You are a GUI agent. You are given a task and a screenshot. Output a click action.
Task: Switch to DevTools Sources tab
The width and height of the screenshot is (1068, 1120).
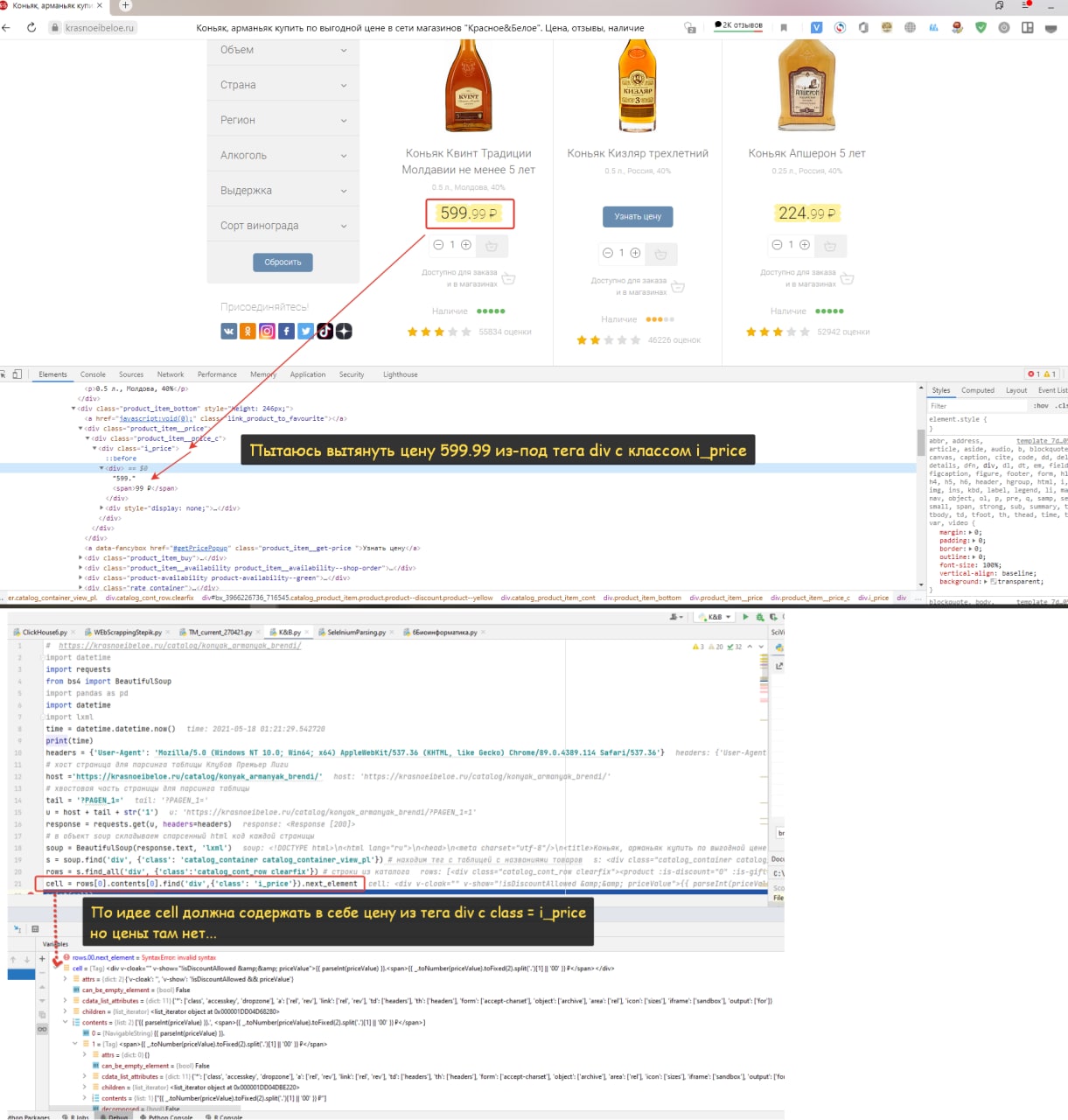pos(131,374)
